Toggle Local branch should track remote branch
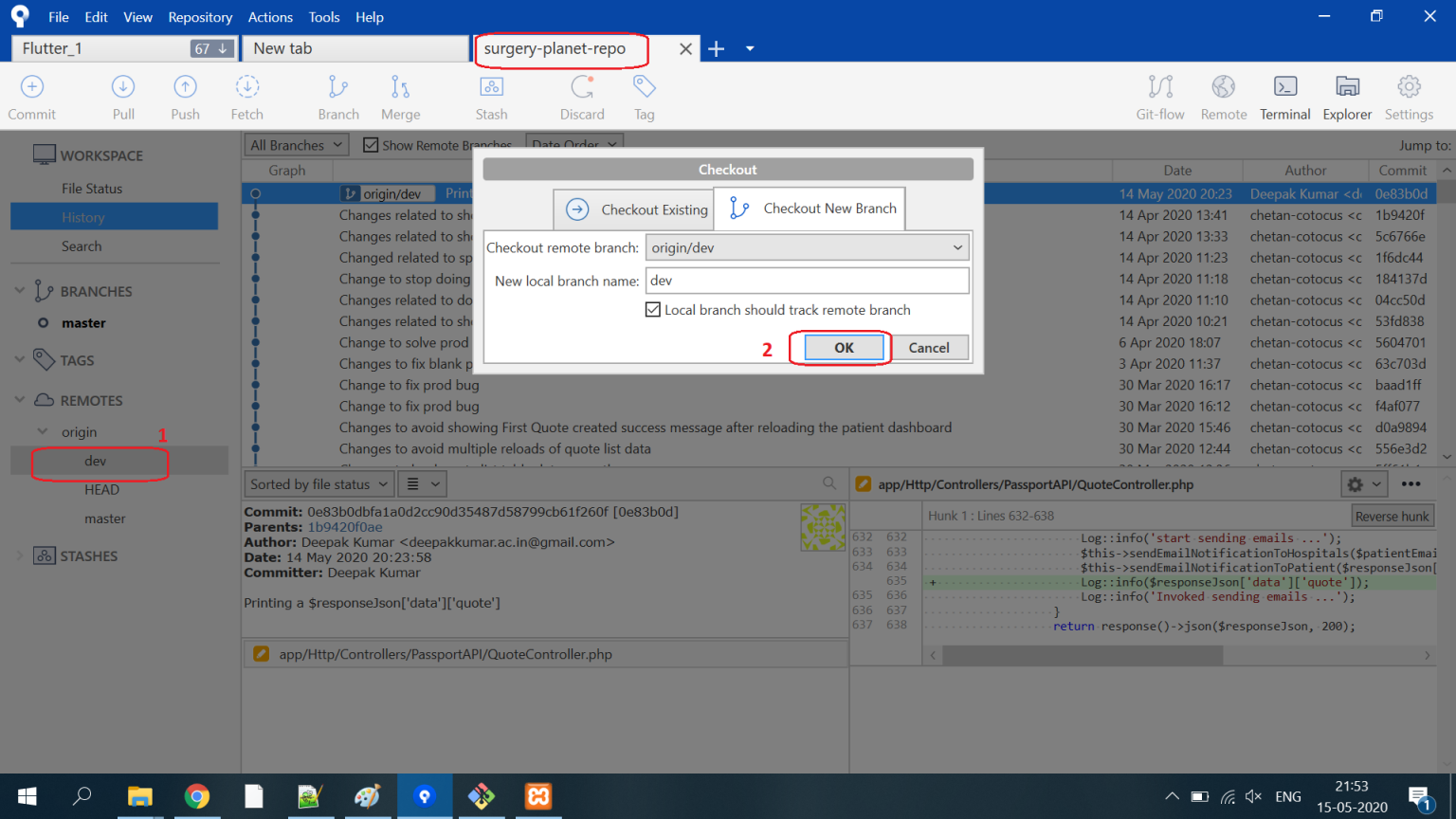The image size is (1456, 819). [x=653, y=310]
